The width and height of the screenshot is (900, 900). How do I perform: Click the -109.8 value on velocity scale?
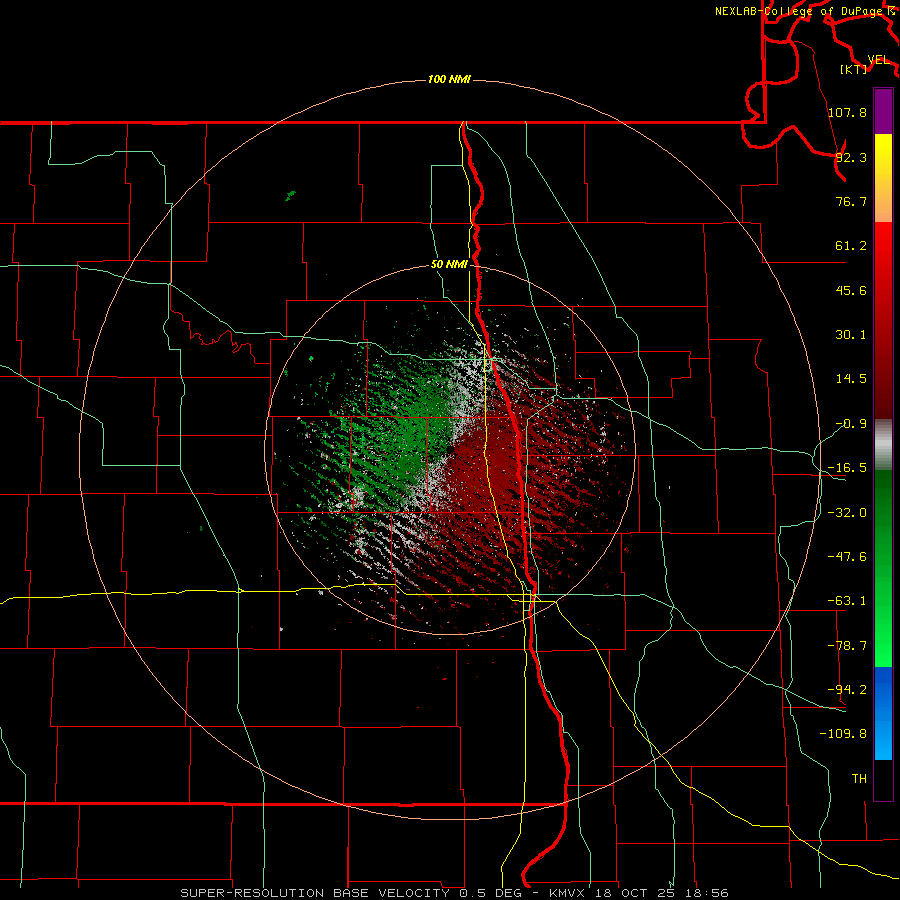point(843,734)
